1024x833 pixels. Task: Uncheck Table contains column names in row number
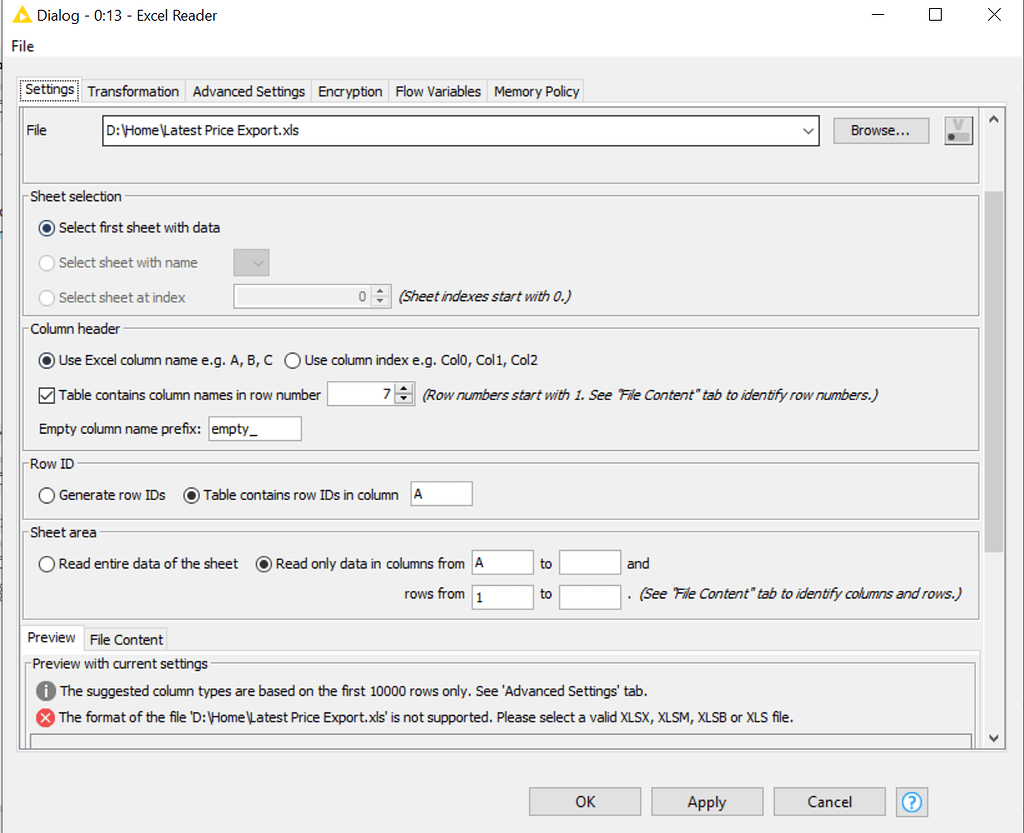tap(46, 395)
